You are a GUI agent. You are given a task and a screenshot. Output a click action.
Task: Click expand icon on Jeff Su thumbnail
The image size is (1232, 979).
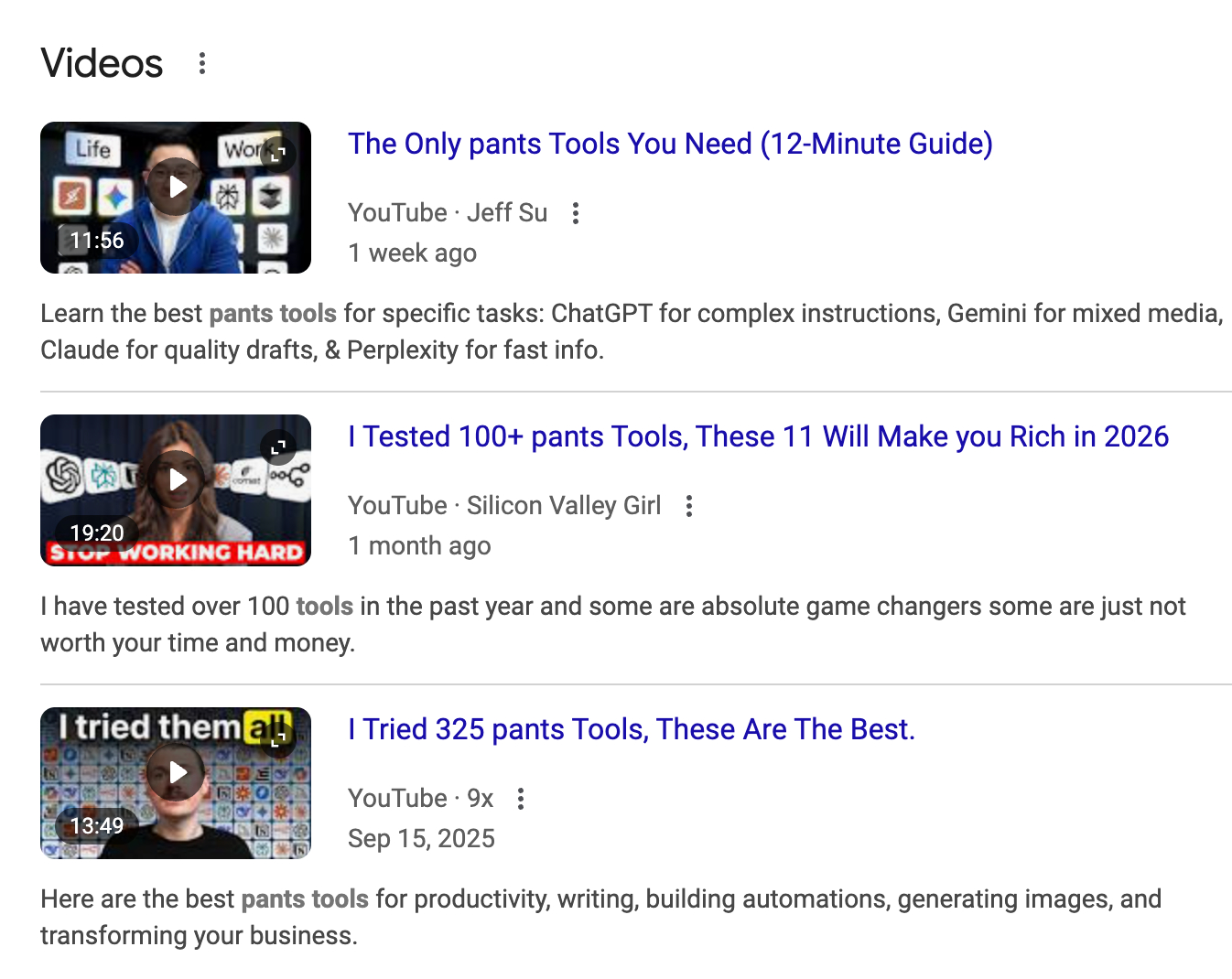(x=278, y=153)
